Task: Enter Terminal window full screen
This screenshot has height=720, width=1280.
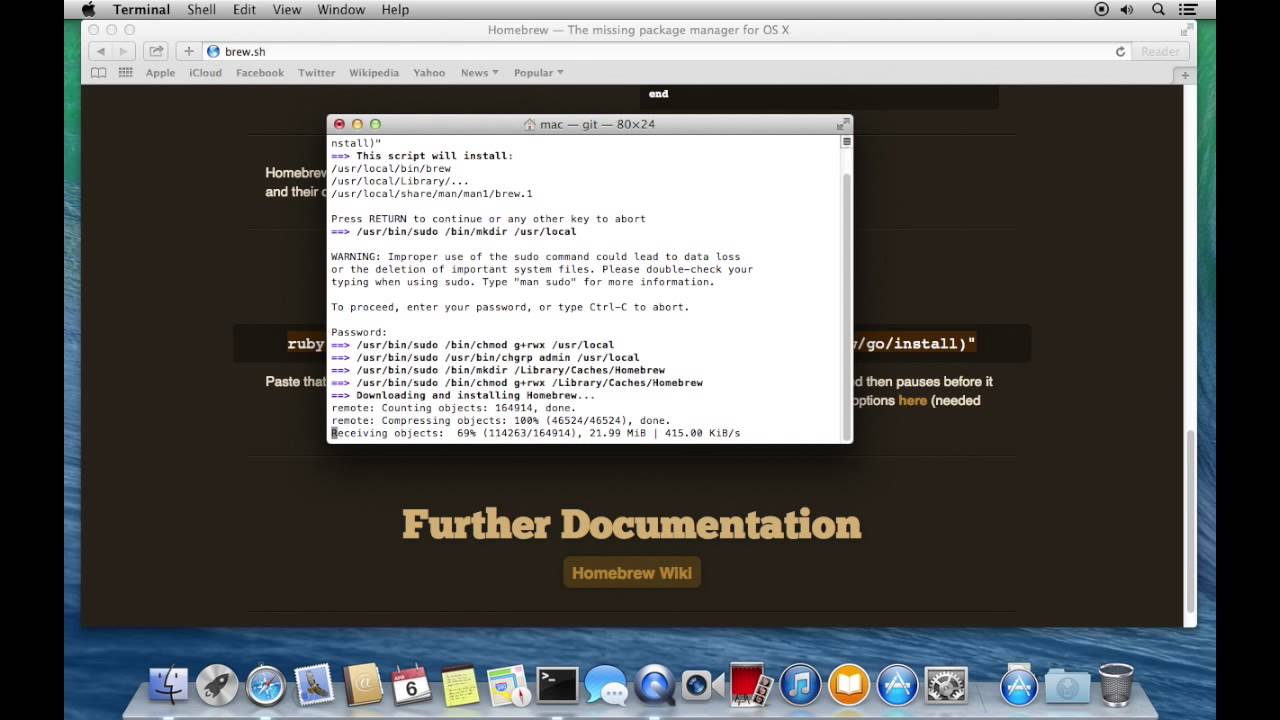Action: (x=843, y=124)
